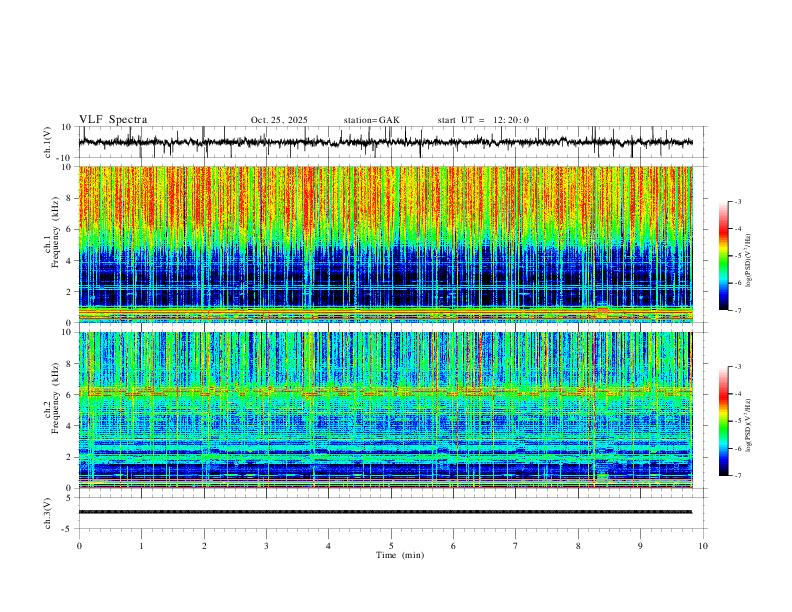The image size is (792, 612).
Task: Click the '-3' label on upper color scale
Action: (737, 201)
